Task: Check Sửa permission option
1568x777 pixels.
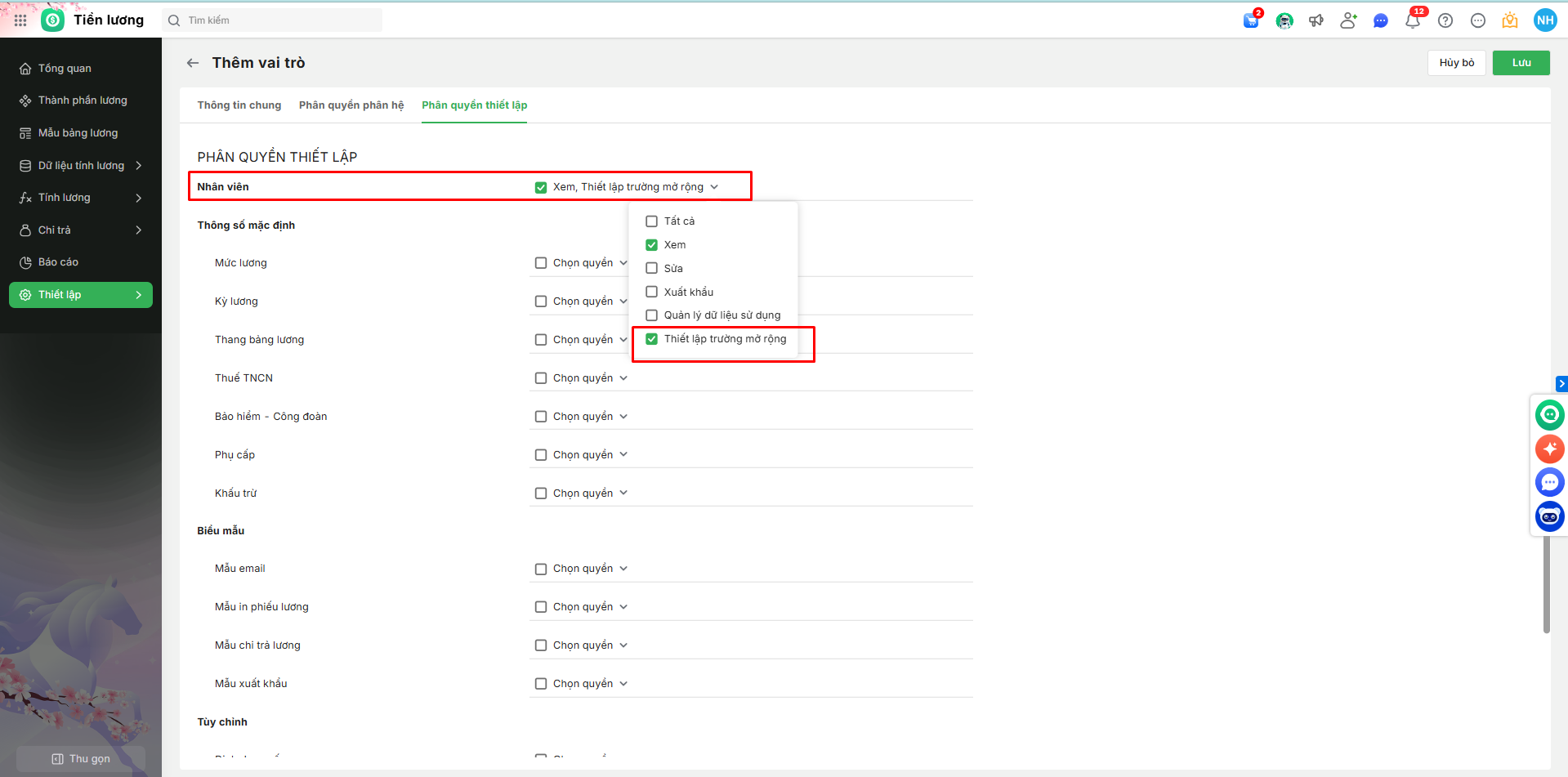Action: point(651,268)
